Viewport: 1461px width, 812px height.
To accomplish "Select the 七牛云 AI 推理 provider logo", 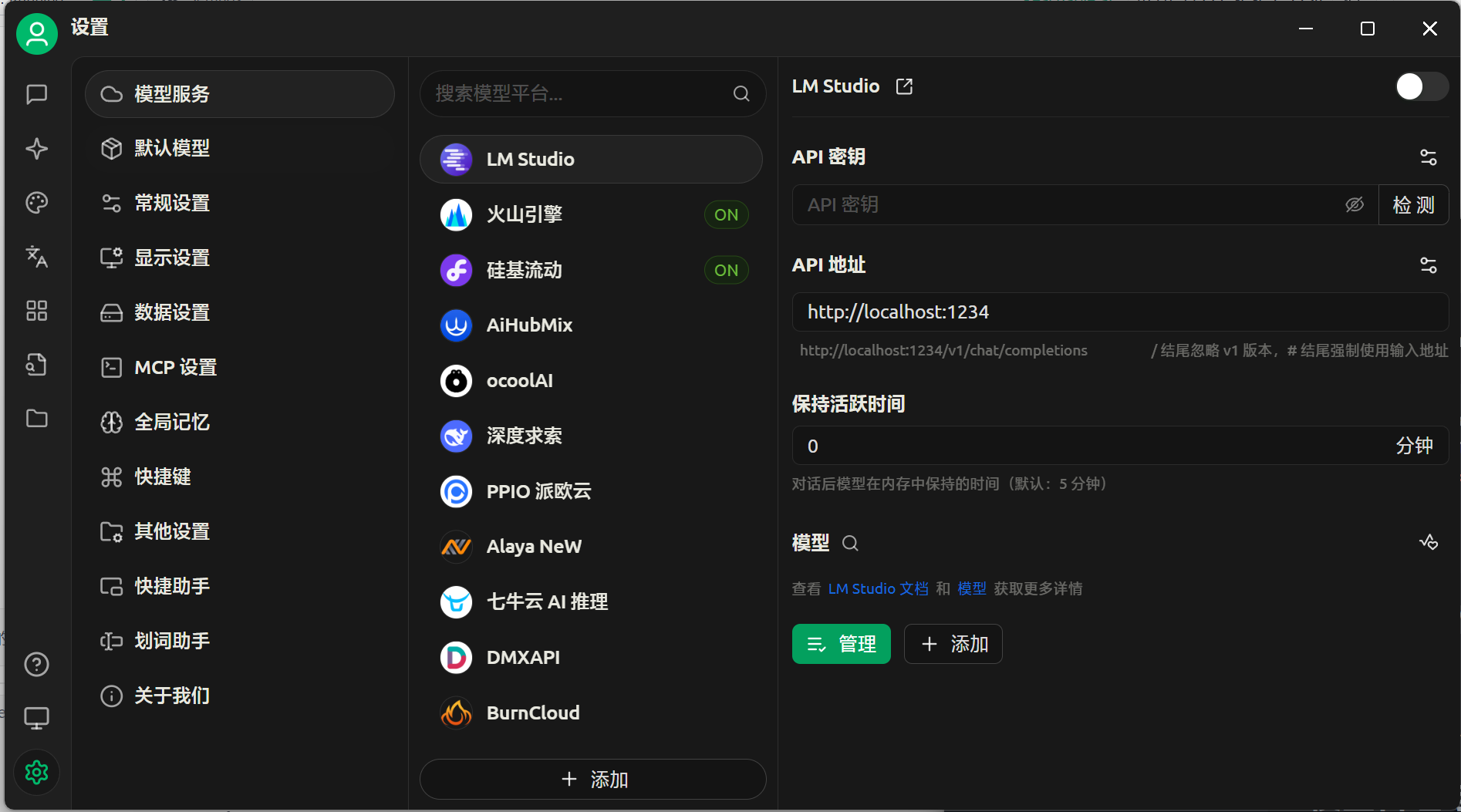I will [456, 602].
